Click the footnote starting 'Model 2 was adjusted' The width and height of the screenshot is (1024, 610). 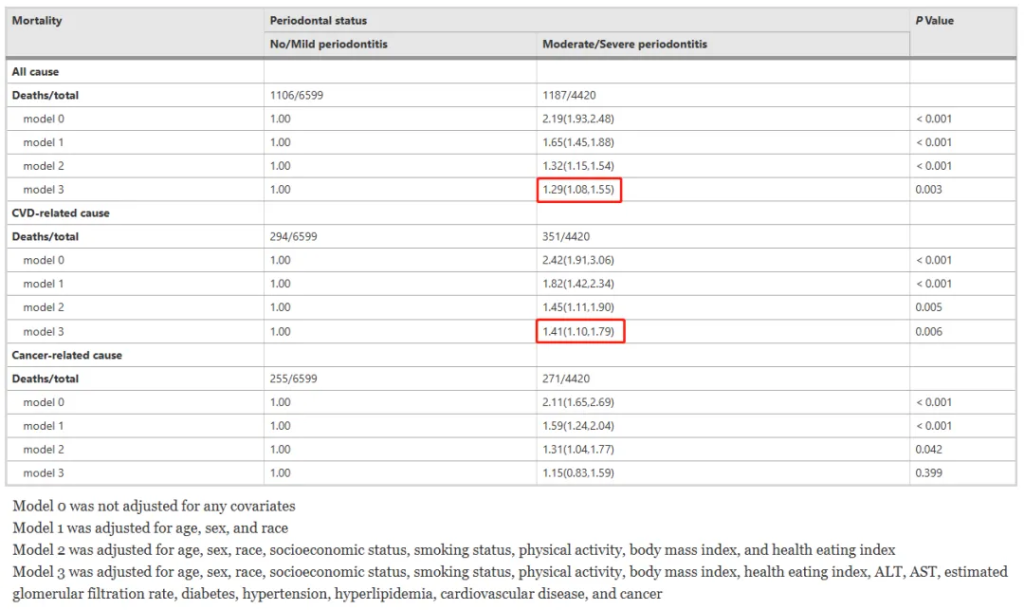coord(454,550)
